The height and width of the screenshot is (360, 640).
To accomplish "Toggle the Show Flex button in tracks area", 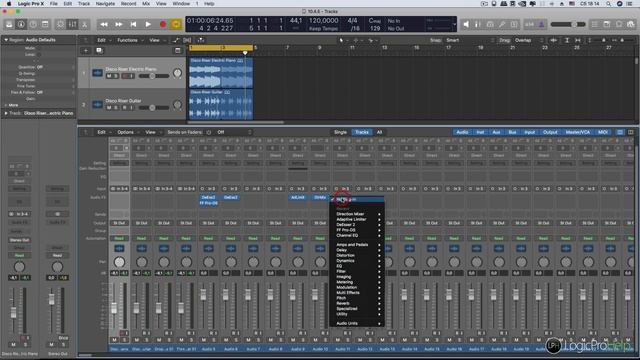I will click(187, 40).
